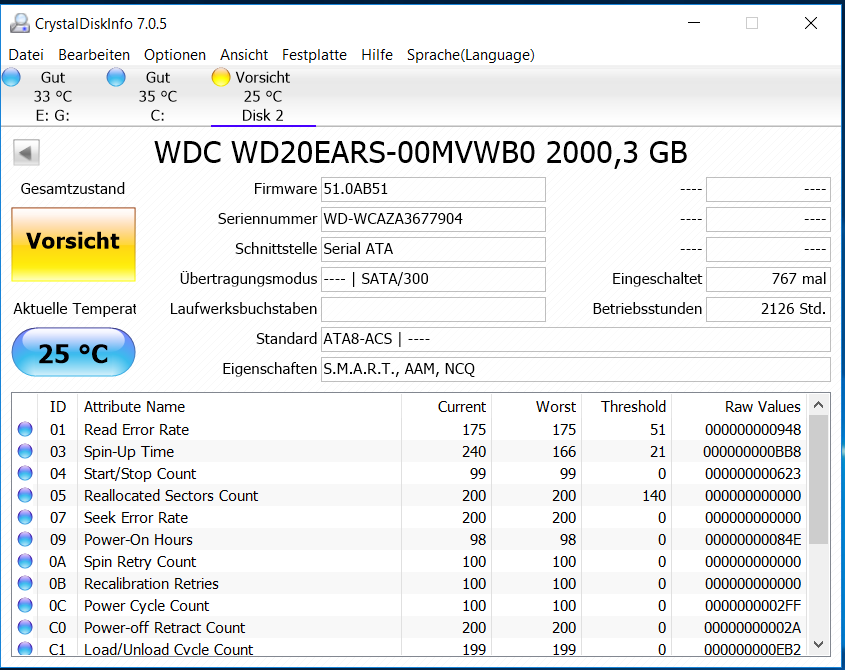
Task: Click yellow caution orb for Disk 2
Action: pos(220,78)
